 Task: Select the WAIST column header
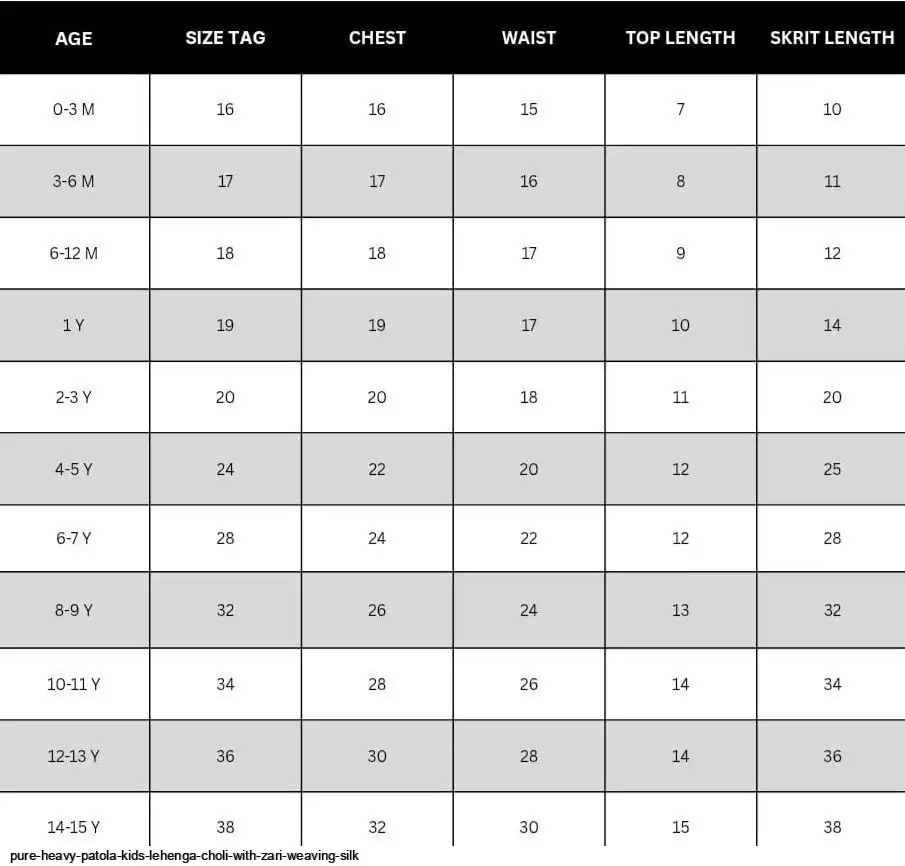point(529,38)
